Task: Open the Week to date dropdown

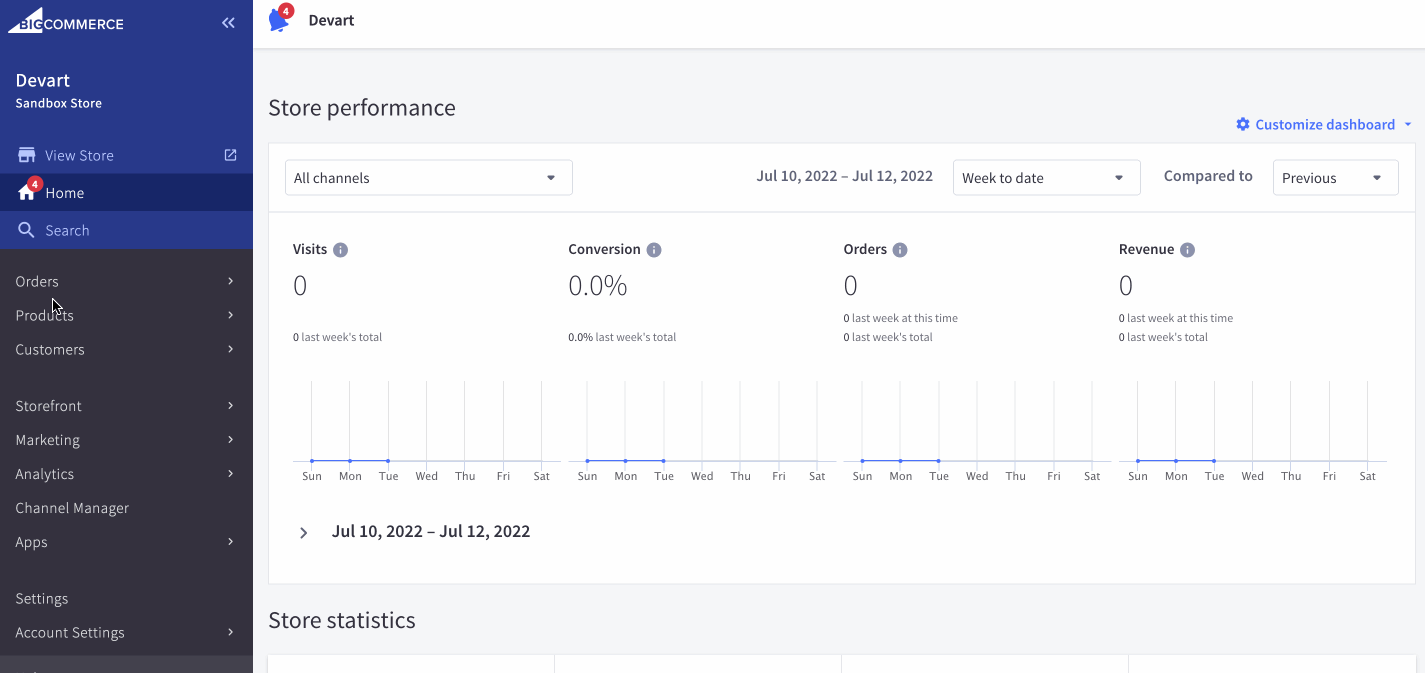Action: [1046, 178]
